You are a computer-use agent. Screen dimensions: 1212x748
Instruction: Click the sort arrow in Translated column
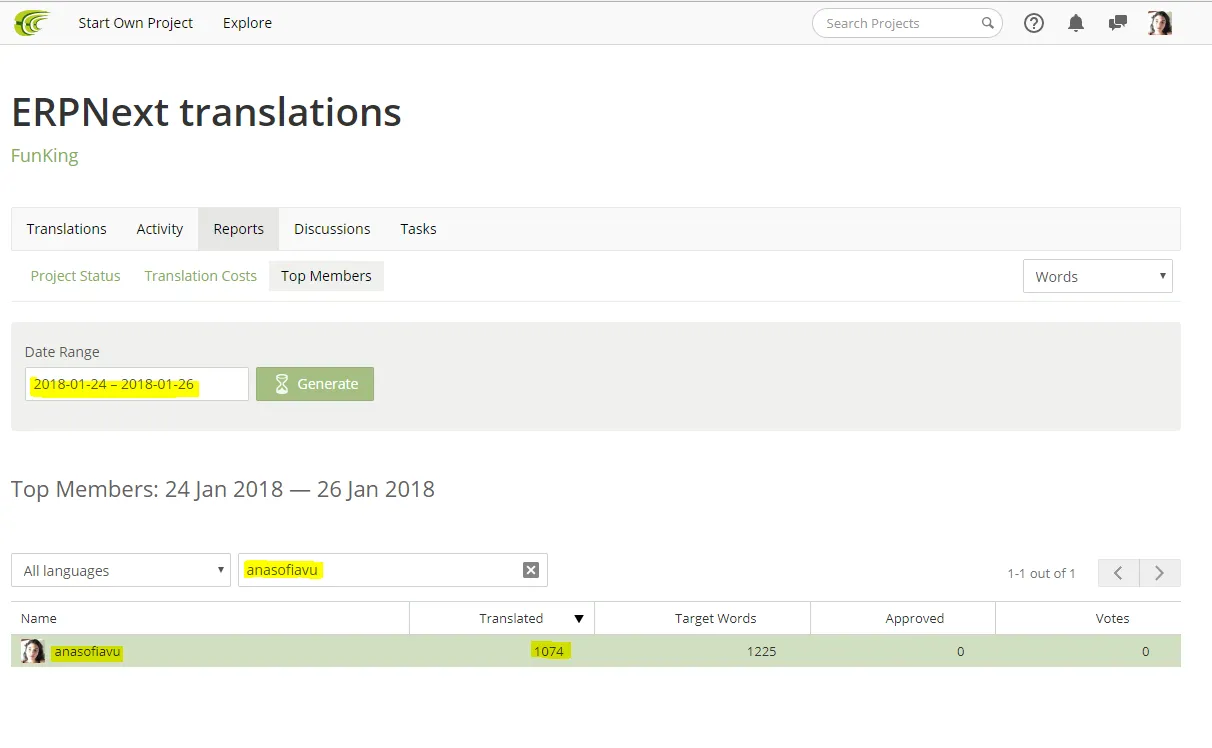coord(578,619)
